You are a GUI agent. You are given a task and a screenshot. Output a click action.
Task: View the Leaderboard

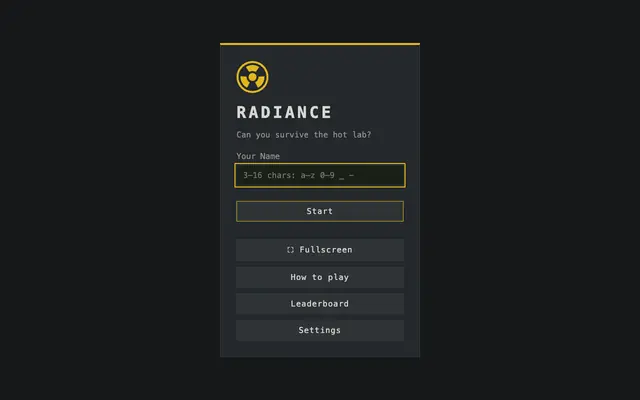(x=320, y=304)
